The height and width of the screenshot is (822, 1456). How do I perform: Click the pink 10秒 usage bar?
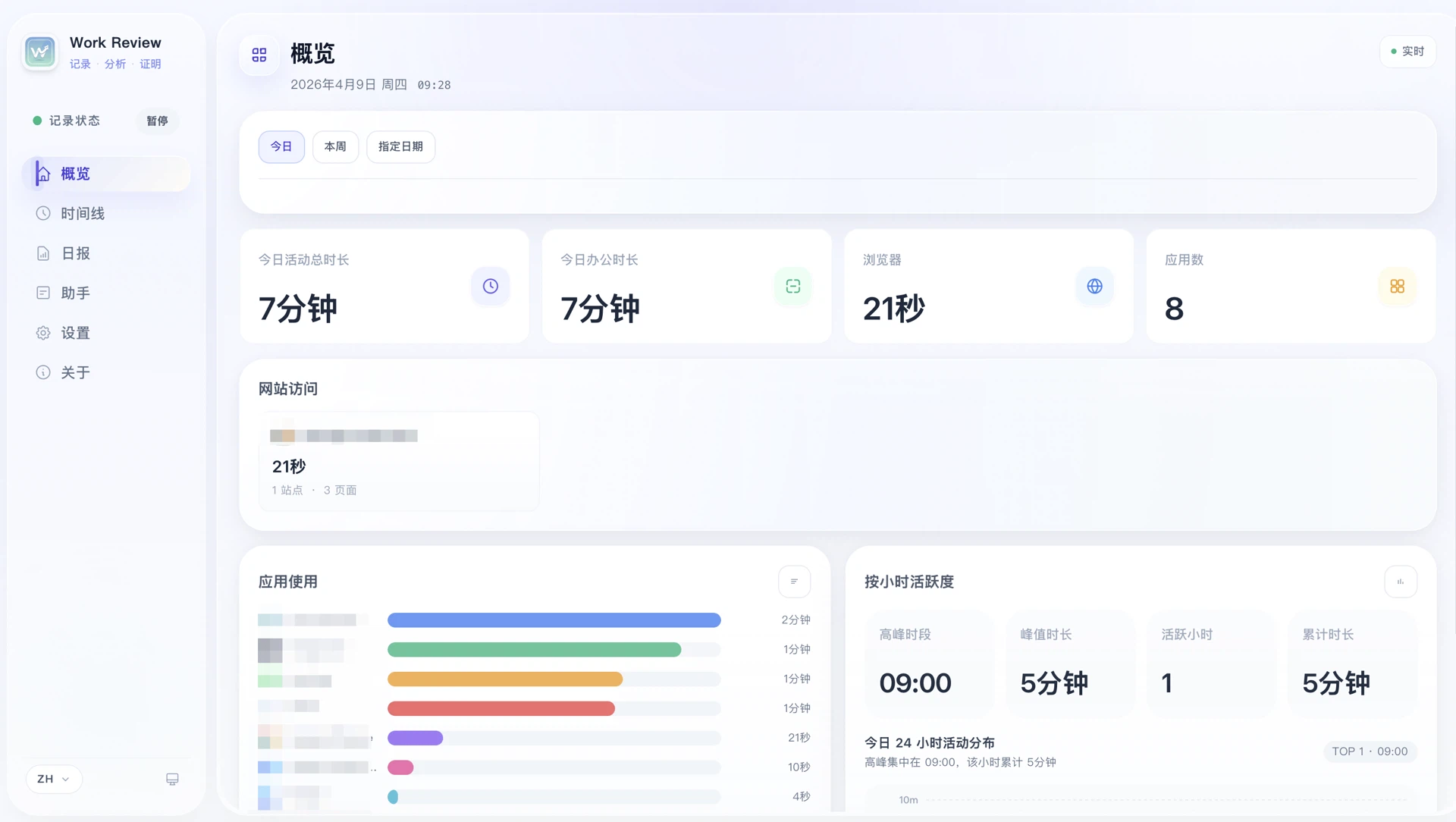tap(400, 768)
